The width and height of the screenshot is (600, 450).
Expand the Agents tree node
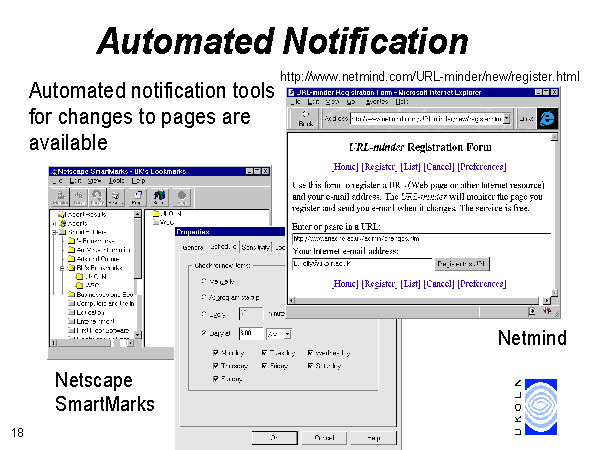[x=54, y=223]
